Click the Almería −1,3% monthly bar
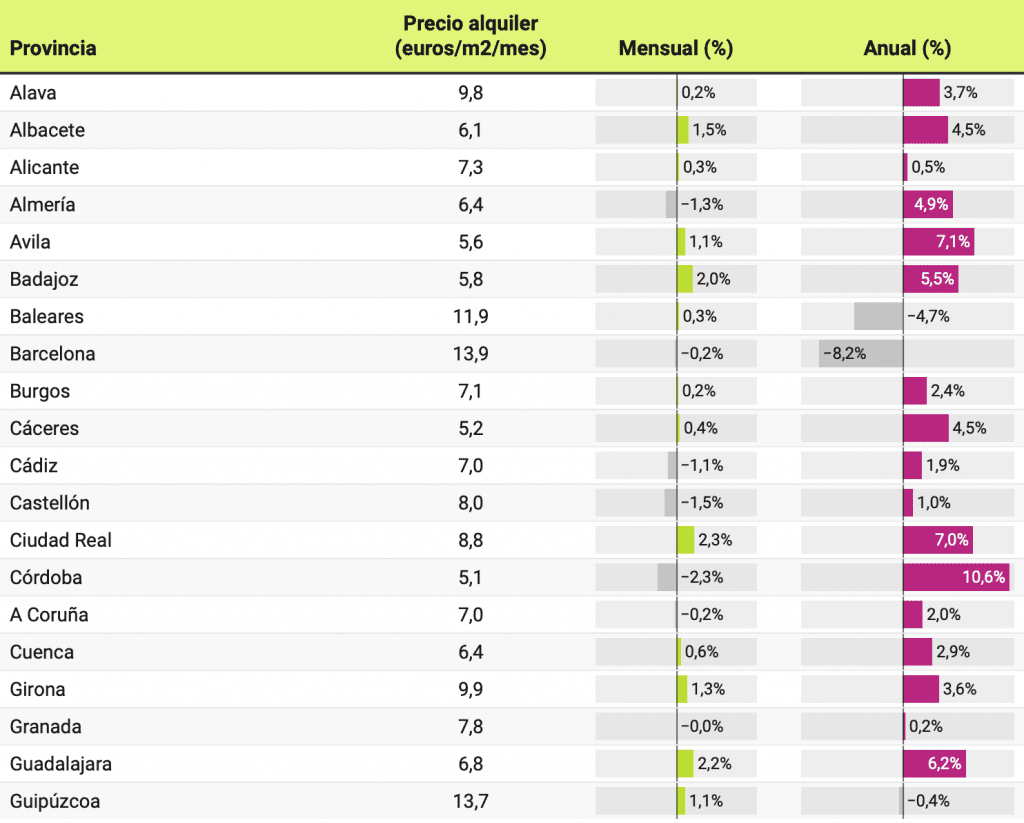Viewport: 1024px width, 823px height. [x=671, y=205]
